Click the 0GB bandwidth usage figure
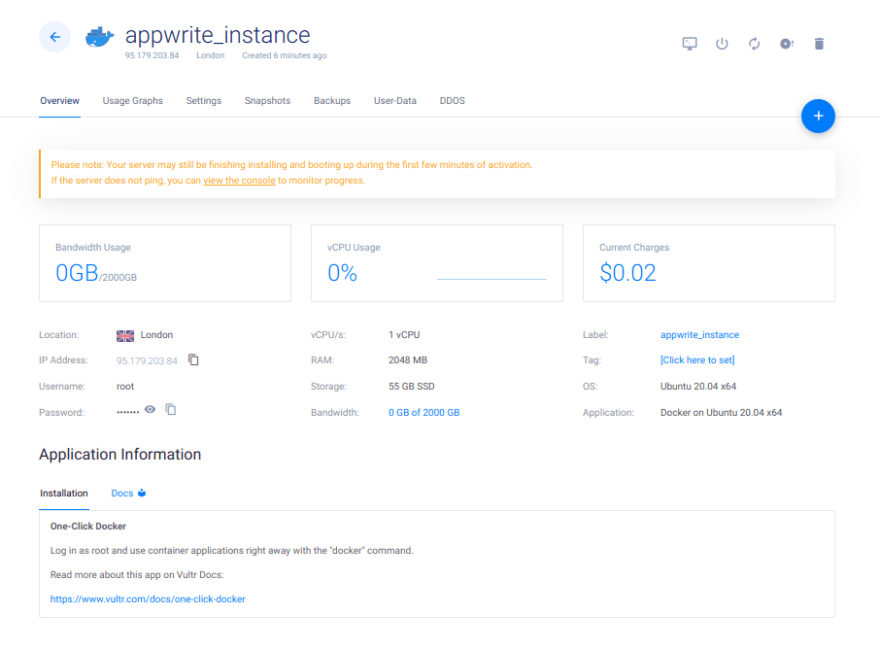This screenshot has width=880, height=649. click(77, 273)
